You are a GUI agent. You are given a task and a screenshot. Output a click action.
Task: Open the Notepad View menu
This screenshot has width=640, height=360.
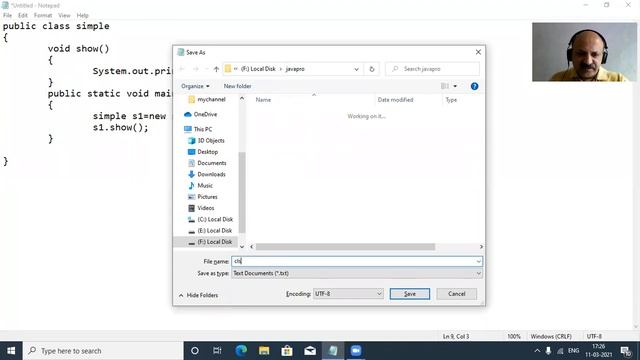[x=64, y=15]
